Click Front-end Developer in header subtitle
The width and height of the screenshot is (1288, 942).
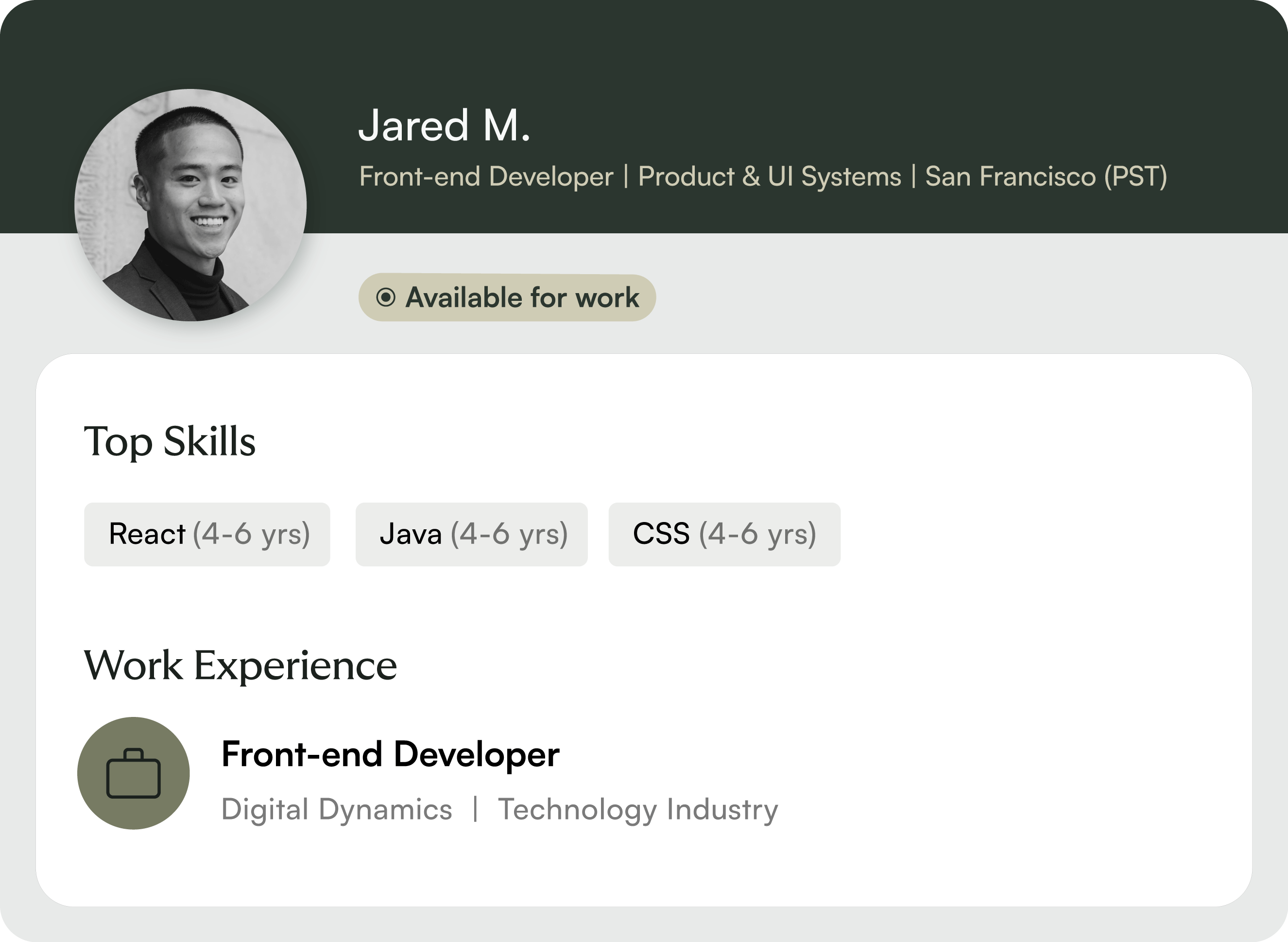(x=486, y=176)
